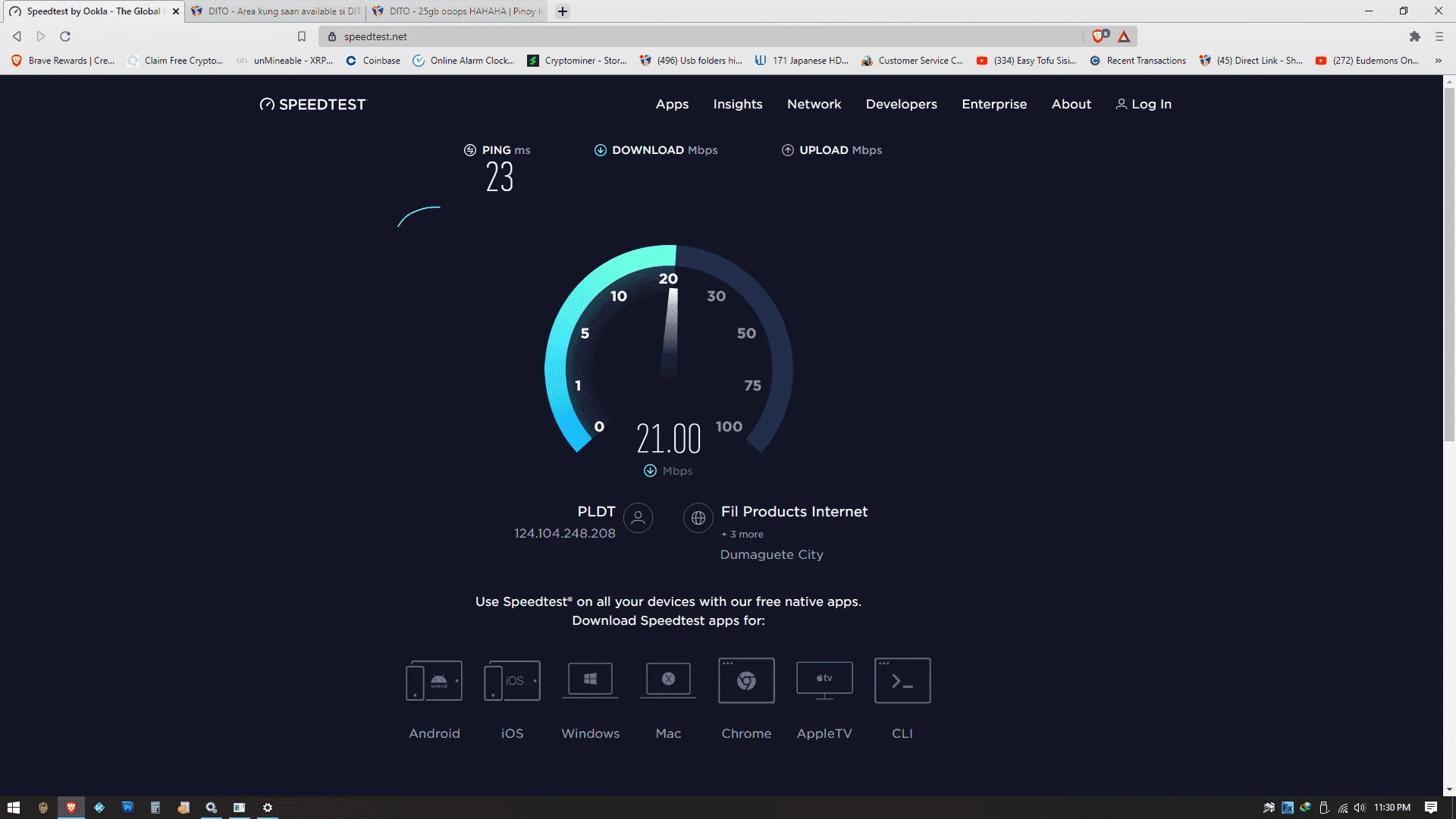
Task: Open the Windows Start menu
Action: [14, 808]
